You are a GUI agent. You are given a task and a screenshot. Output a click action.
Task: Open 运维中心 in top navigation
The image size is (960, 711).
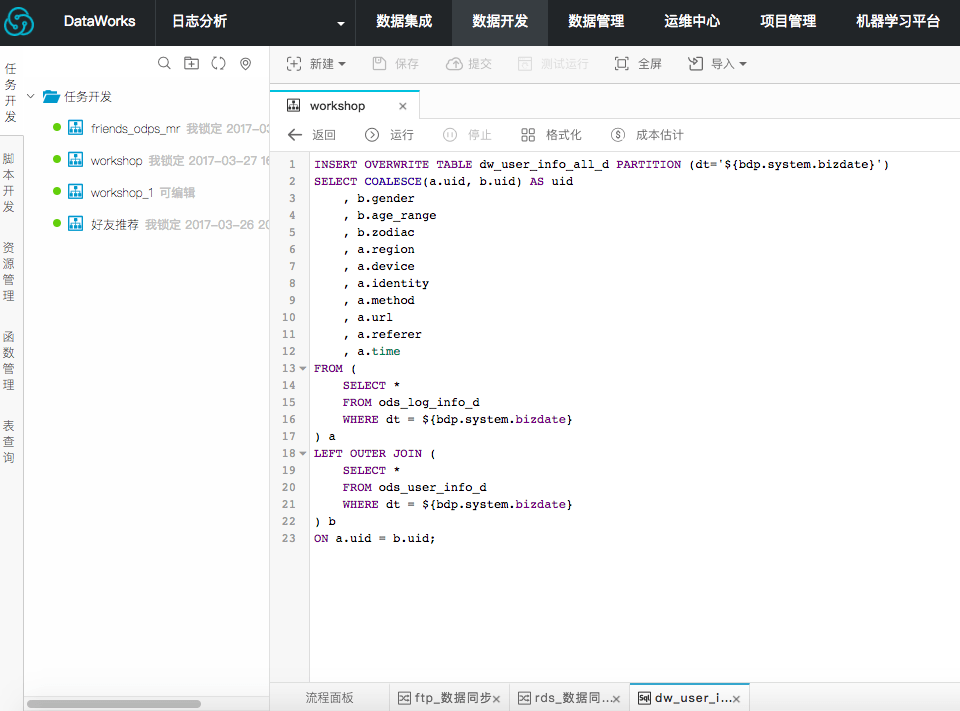(692, 21)
